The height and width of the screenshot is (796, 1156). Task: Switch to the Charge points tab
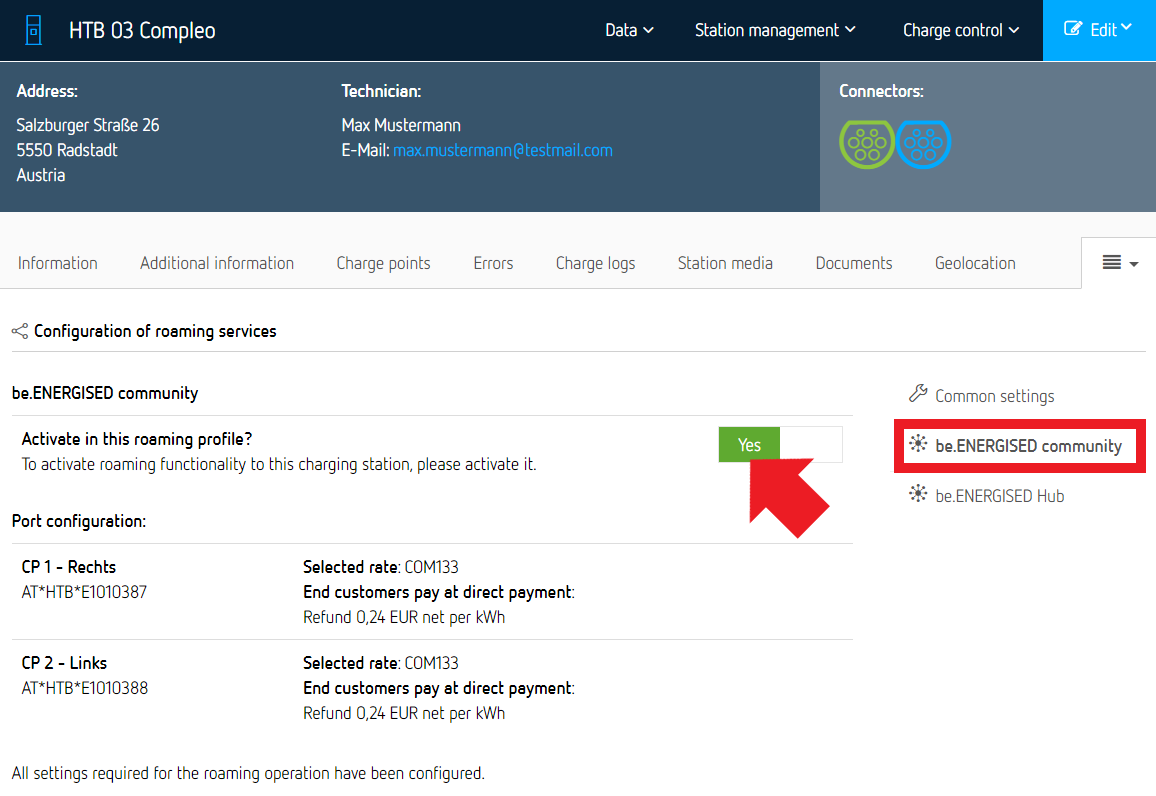coord(383,263)
